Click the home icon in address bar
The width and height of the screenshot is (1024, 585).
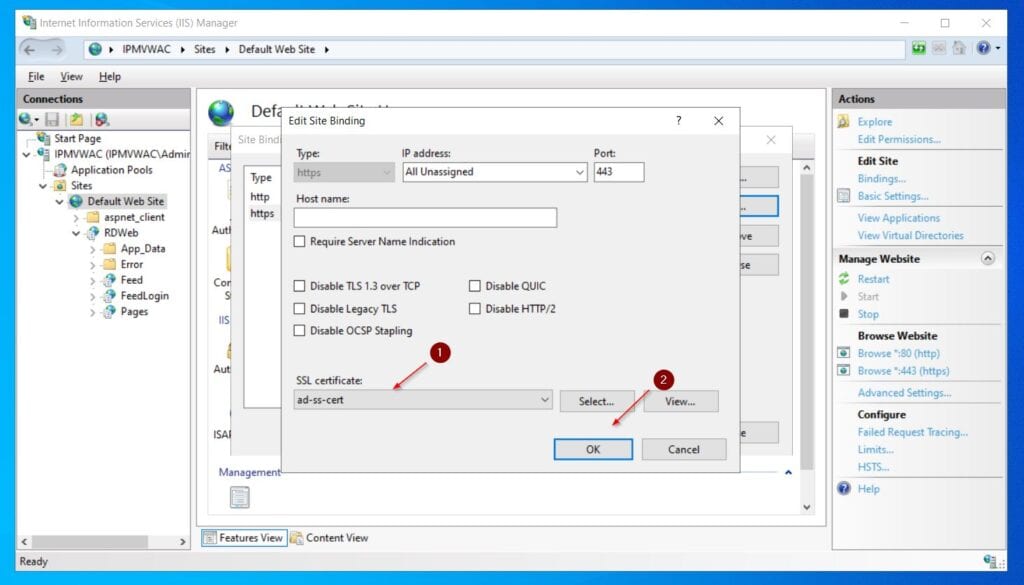point(959,48)
